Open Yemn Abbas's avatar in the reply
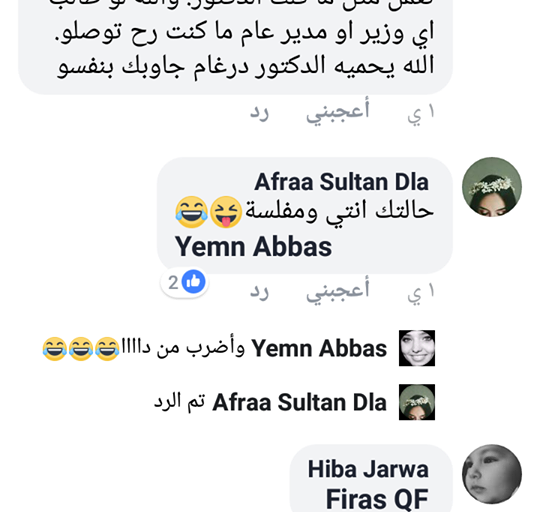Image resolution: width=540 pixels, height=512 pixels. (x=417, y=348)
